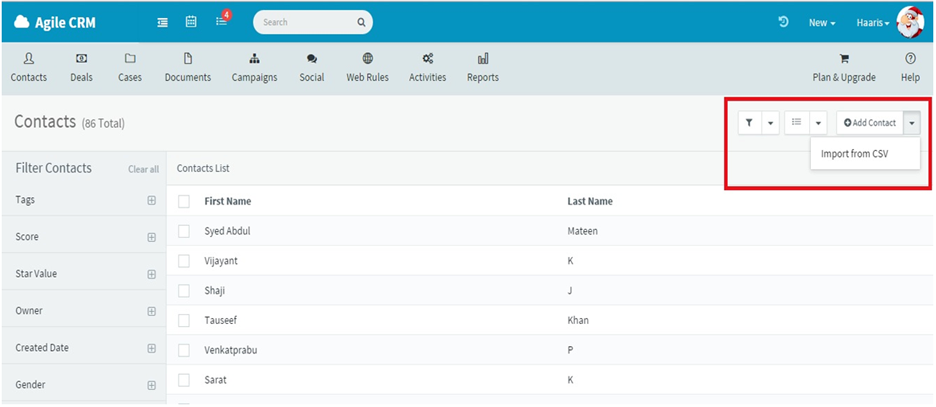The height and width of the screenshot is (407, 936).
Task: Click the filter funnel button
Action: coord(750,122)
